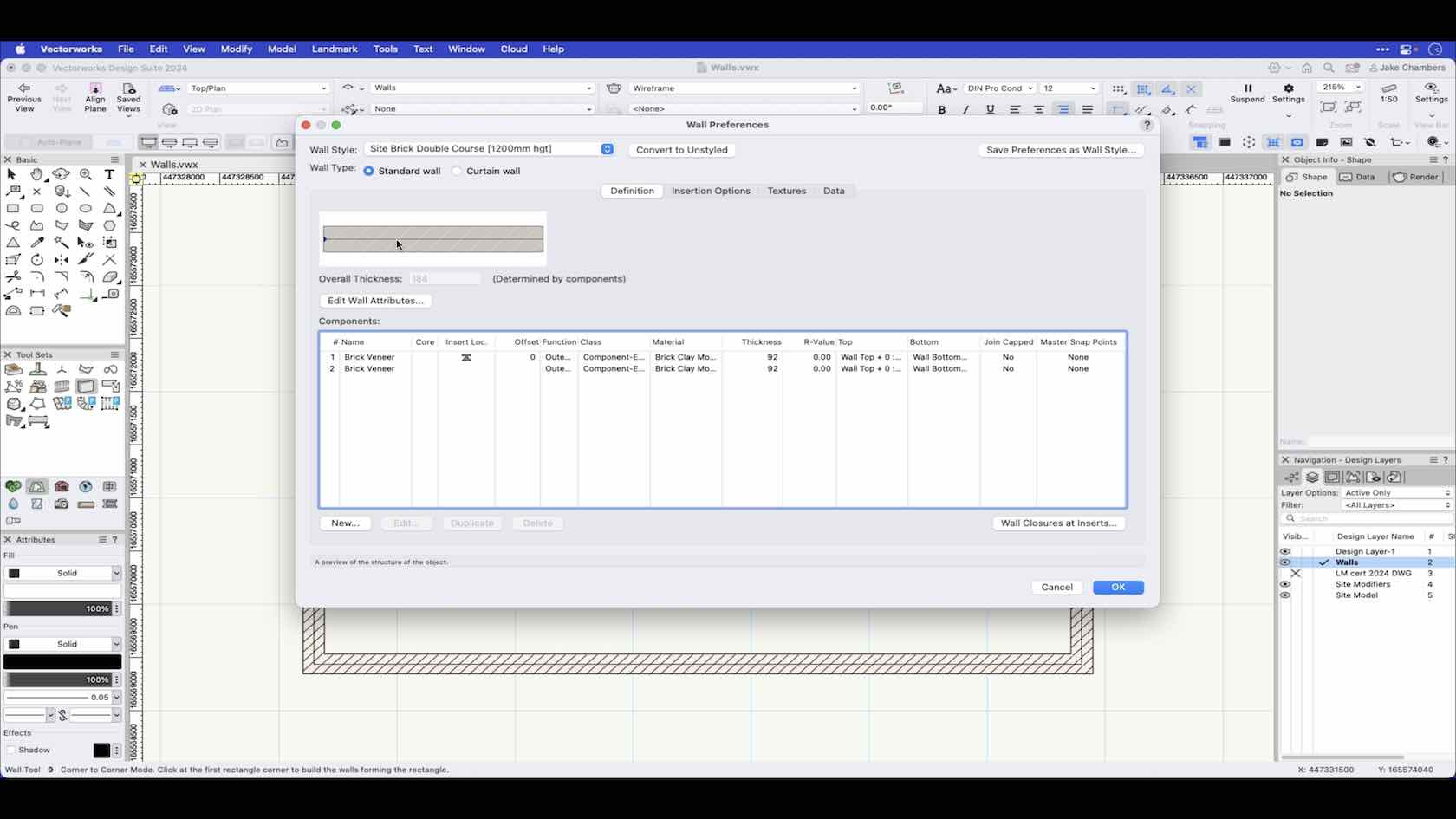Select the Eyedropper tool
The height and width of the screenshot is (819, 1456).
click(37, 243)
